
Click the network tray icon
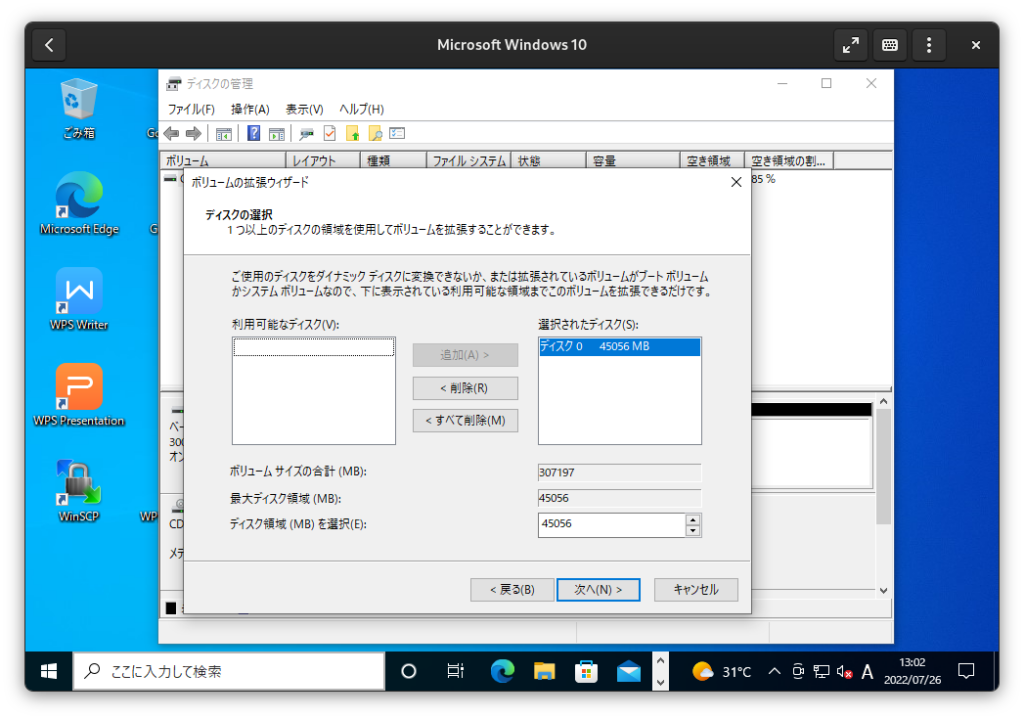(822, 671)
